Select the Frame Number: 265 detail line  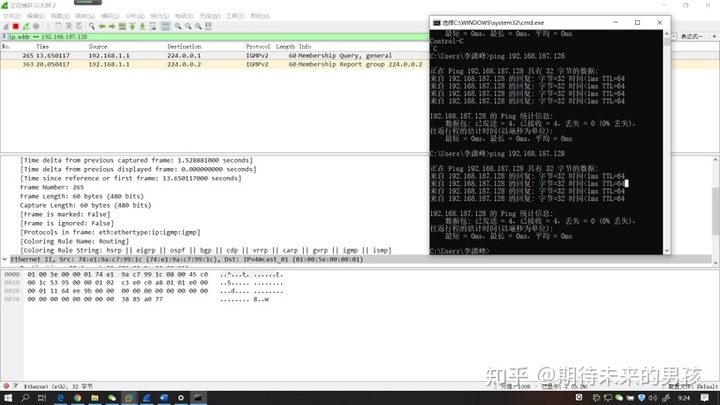52,187
